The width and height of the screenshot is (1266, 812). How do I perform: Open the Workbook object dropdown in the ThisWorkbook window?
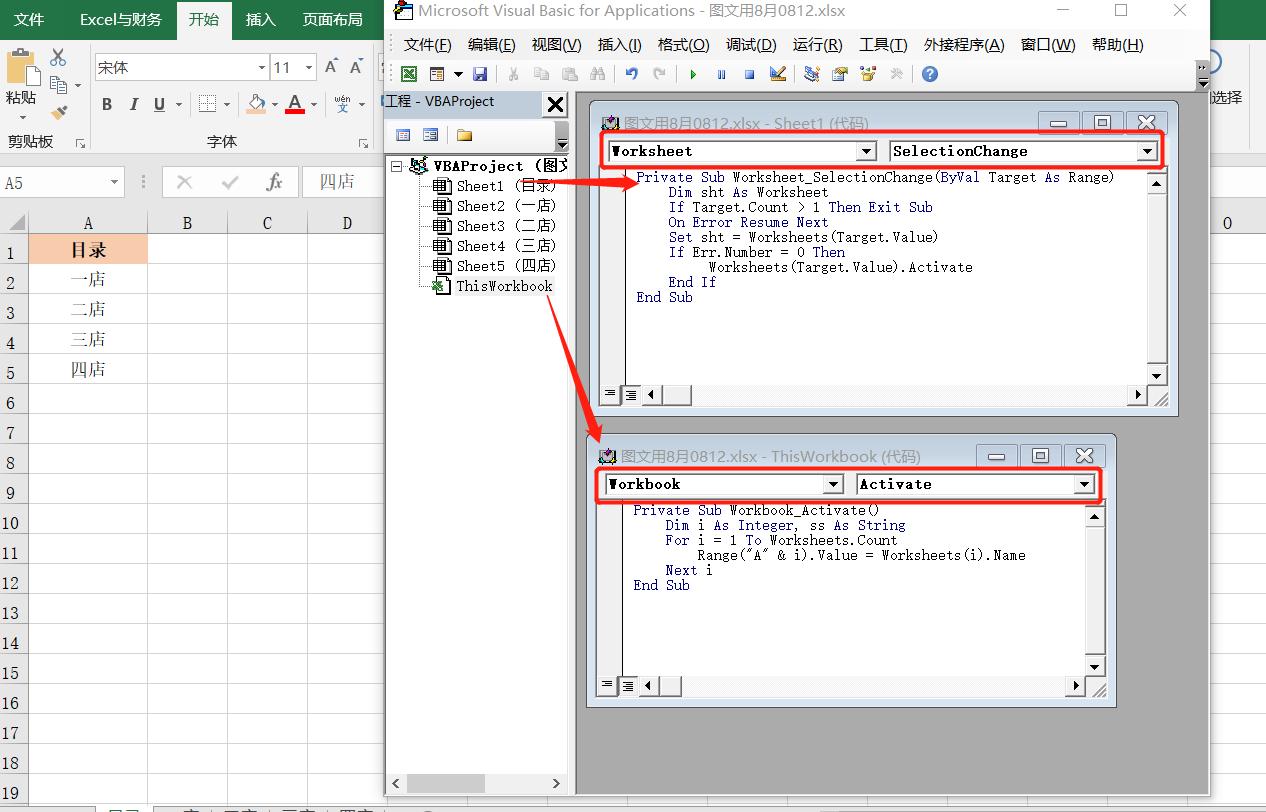pyautogui.click(x=832, y=484)
